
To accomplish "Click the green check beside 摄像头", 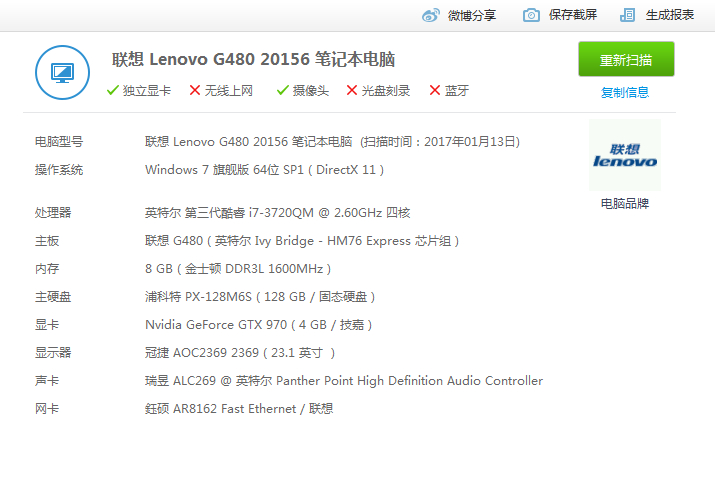I will (283, 90).
